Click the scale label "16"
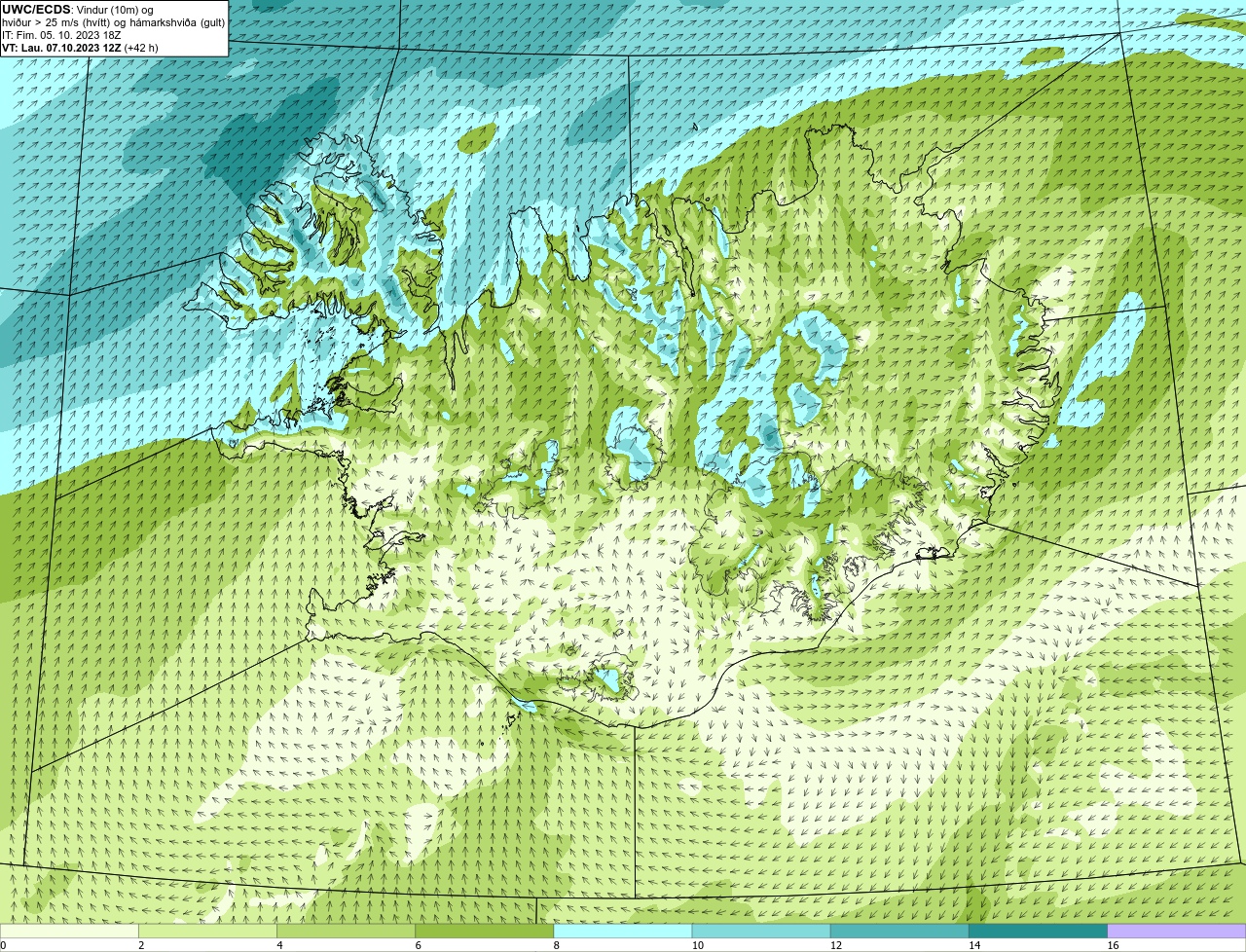The image size is (1246, 952). click(1113, 945)
